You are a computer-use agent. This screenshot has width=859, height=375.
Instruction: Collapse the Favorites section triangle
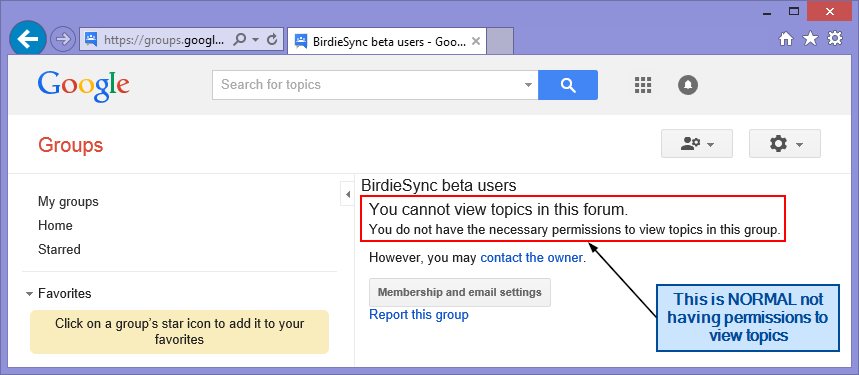click(x=30, y=294)
